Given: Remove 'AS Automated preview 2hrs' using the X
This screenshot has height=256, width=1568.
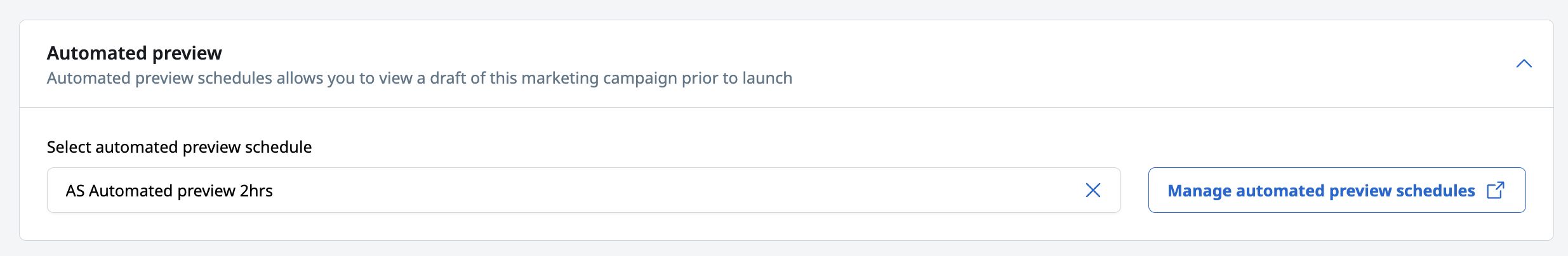Looking at the screenshot, I should click(1093, 190).
